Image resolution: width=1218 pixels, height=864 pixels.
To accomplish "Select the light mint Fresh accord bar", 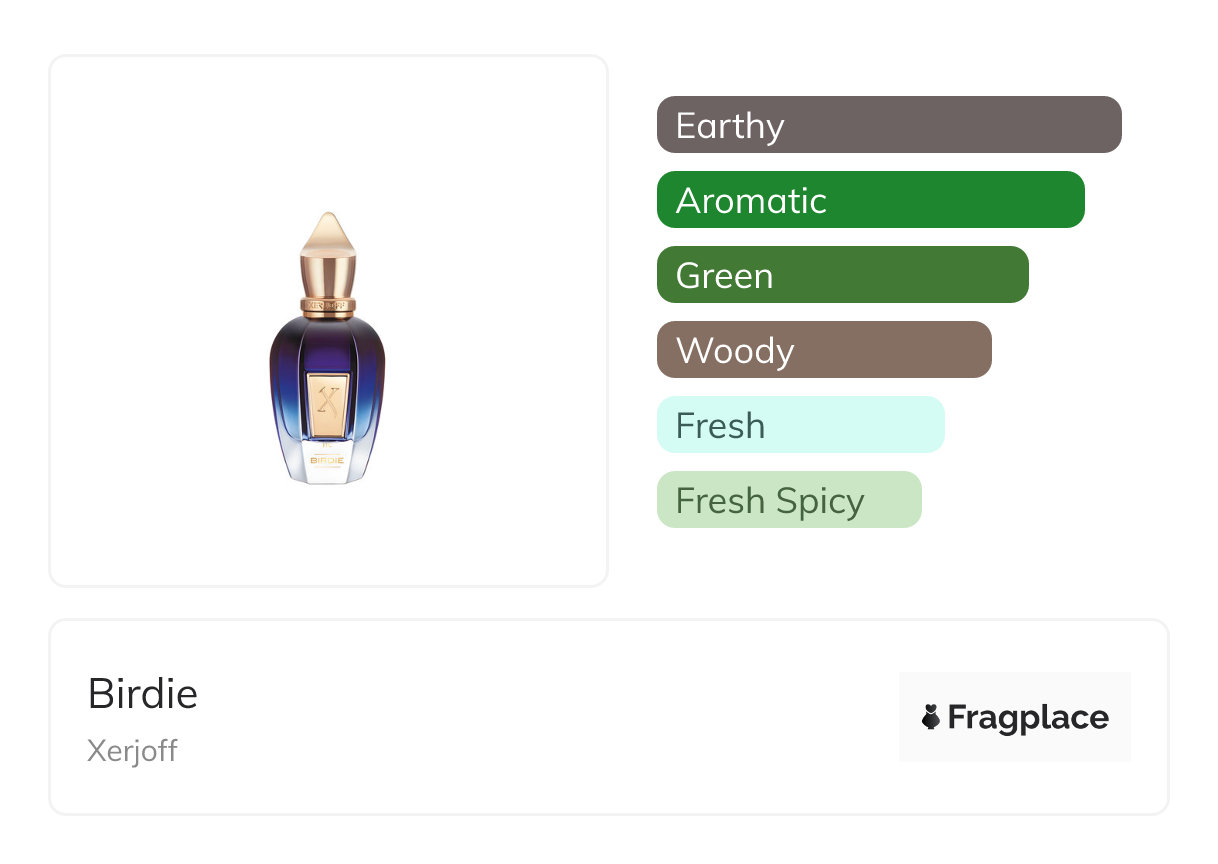I will [x=800, y=425].
